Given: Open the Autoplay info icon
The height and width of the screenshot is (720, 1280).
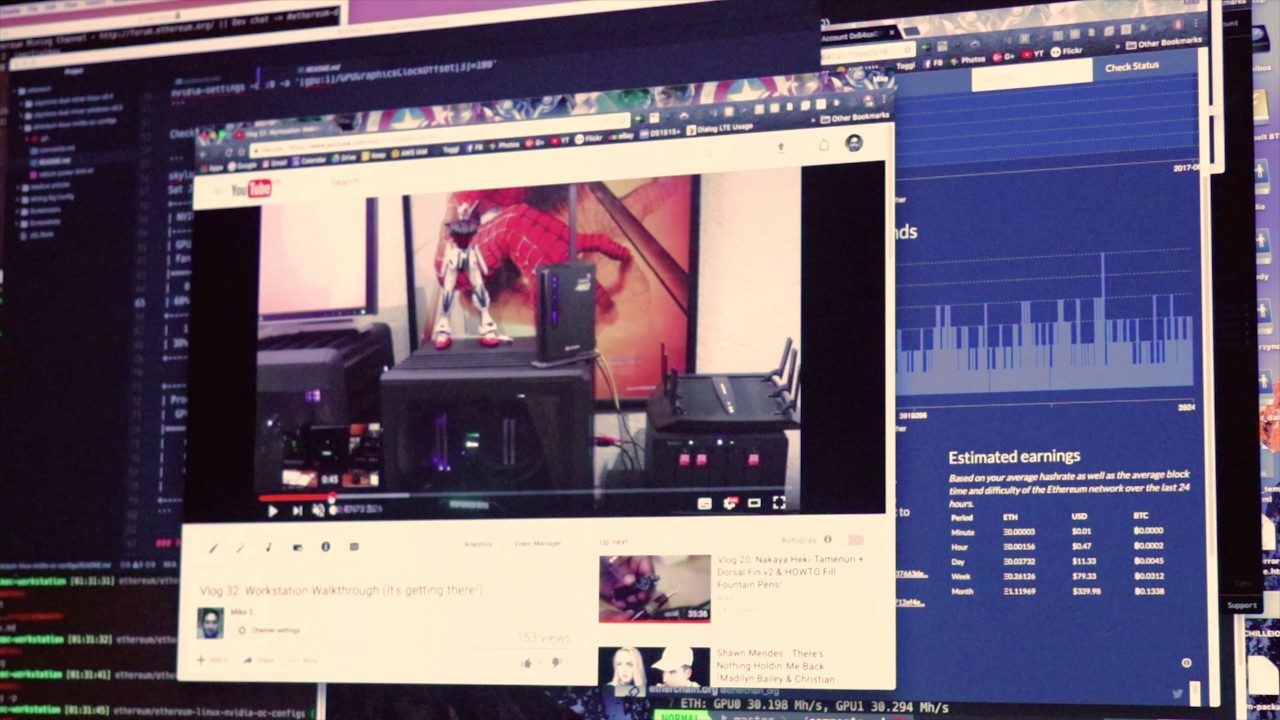Looking at the screenshot, I should pos(827,540).
